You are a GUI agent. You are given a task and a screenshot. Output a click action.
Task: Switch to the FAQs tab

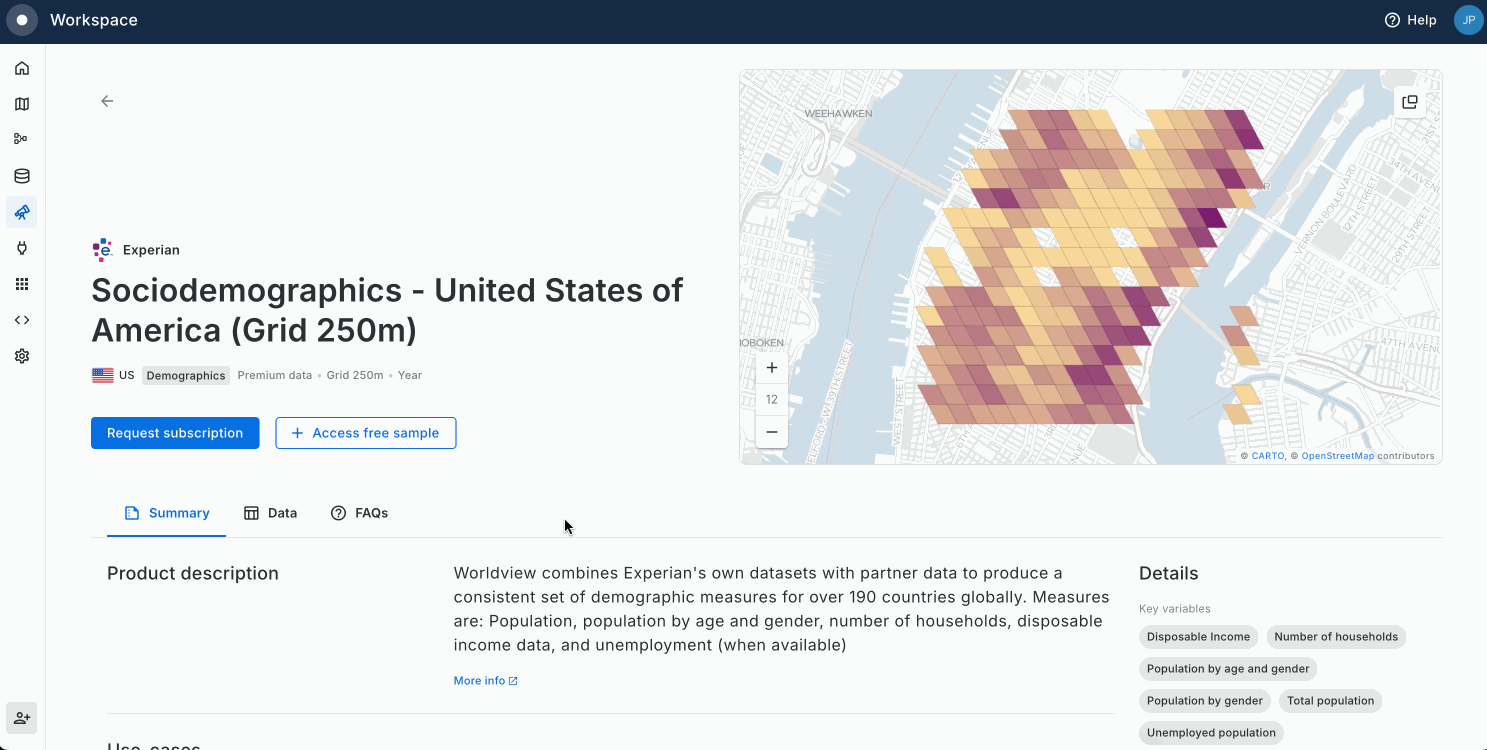pos(359,513)
